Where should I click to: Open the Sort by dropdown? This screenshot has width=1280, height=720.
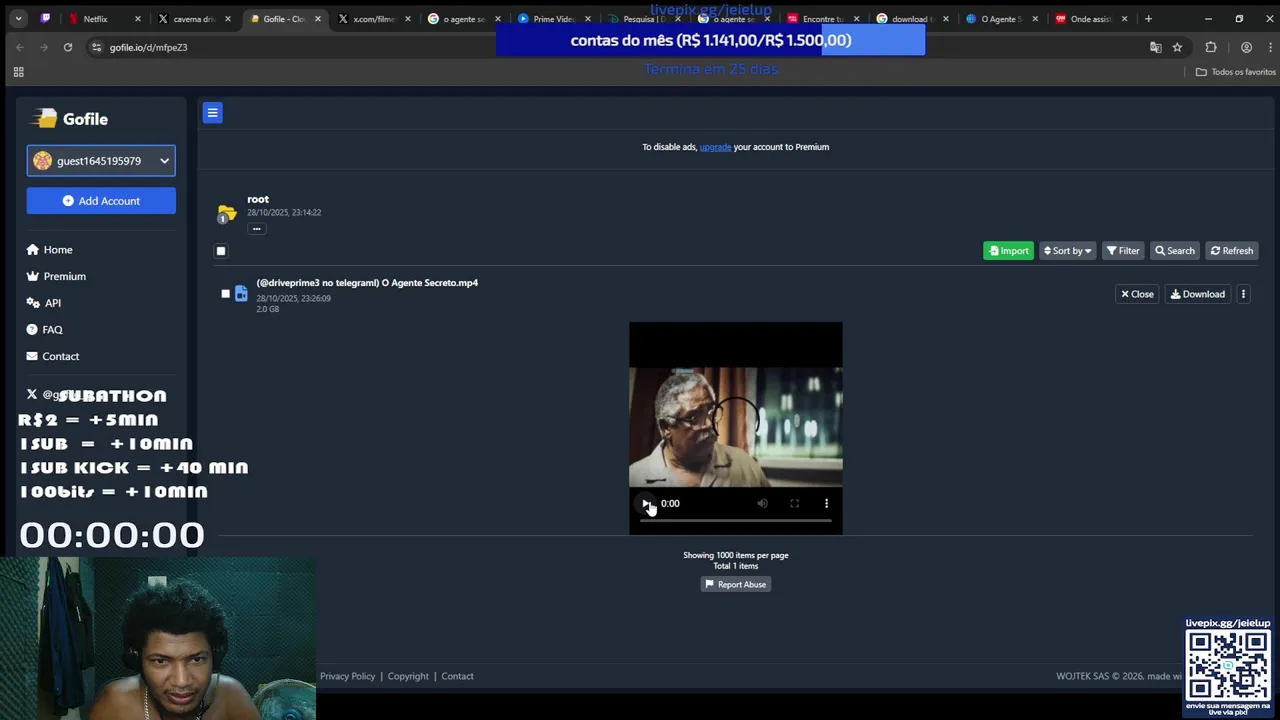(x=1067, y=251)
